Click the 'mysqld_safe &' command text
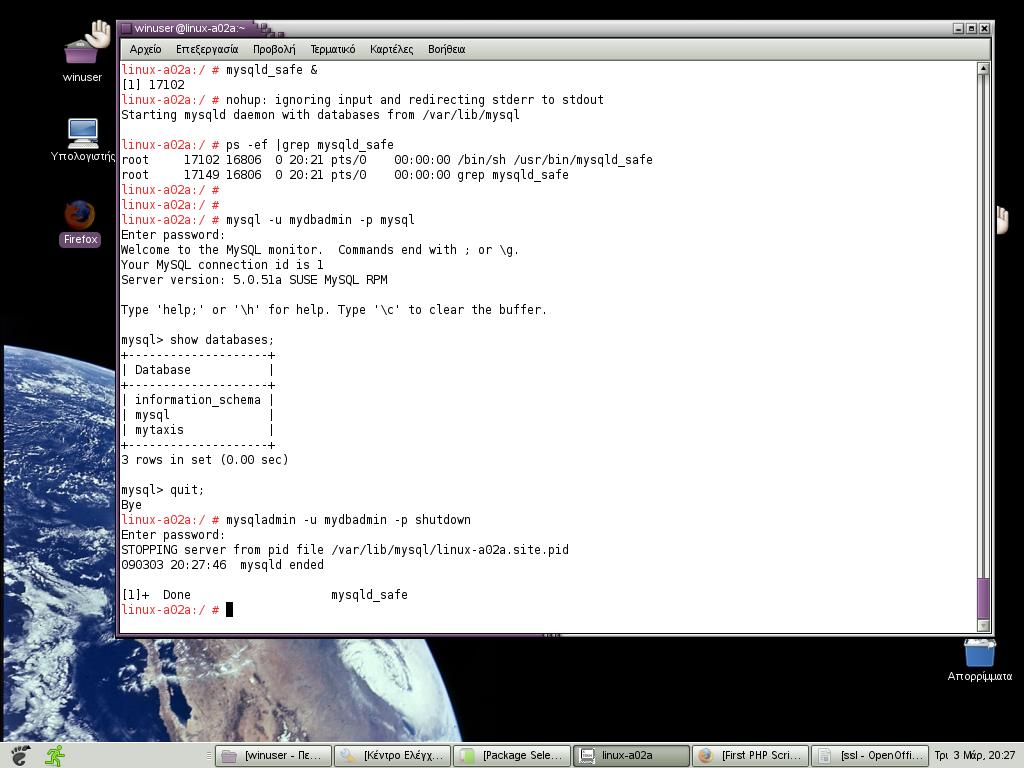The width and height of the screenshot is (1024, 768). pos(272,70)
